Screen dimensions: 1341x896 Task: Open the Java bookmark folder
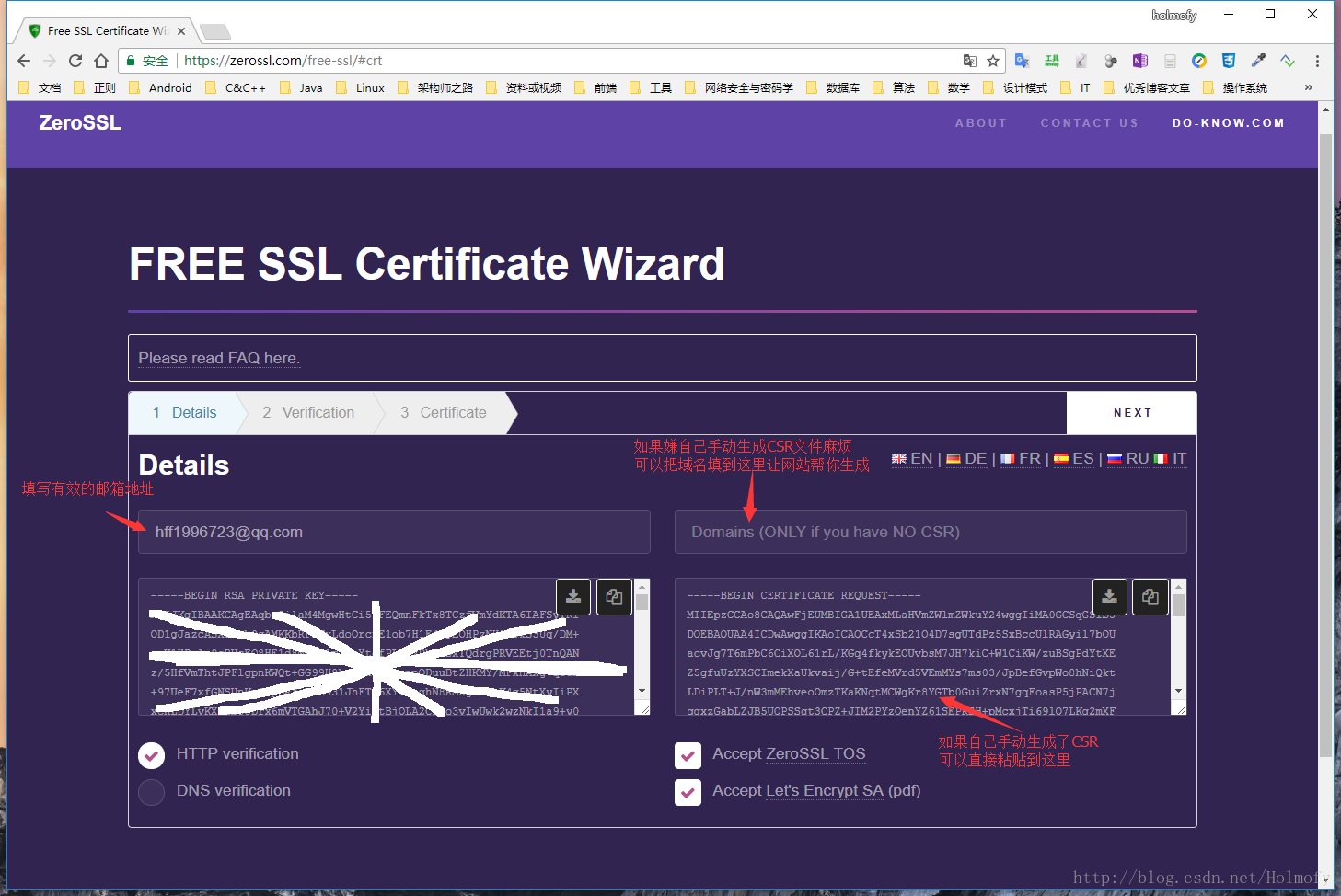(301, 87)
